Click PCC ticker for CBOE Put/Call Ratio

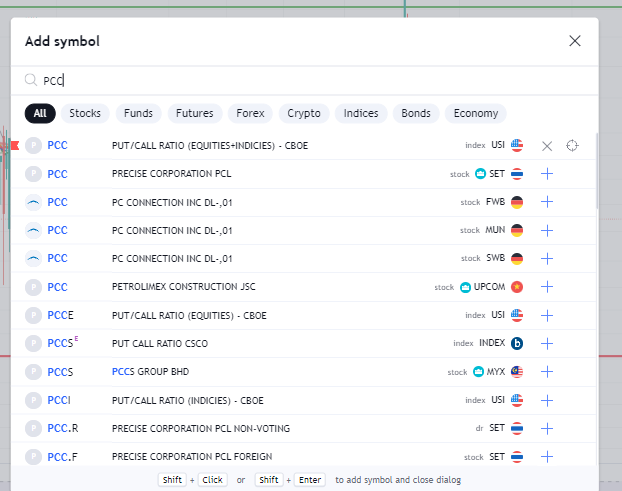point(58,146)
